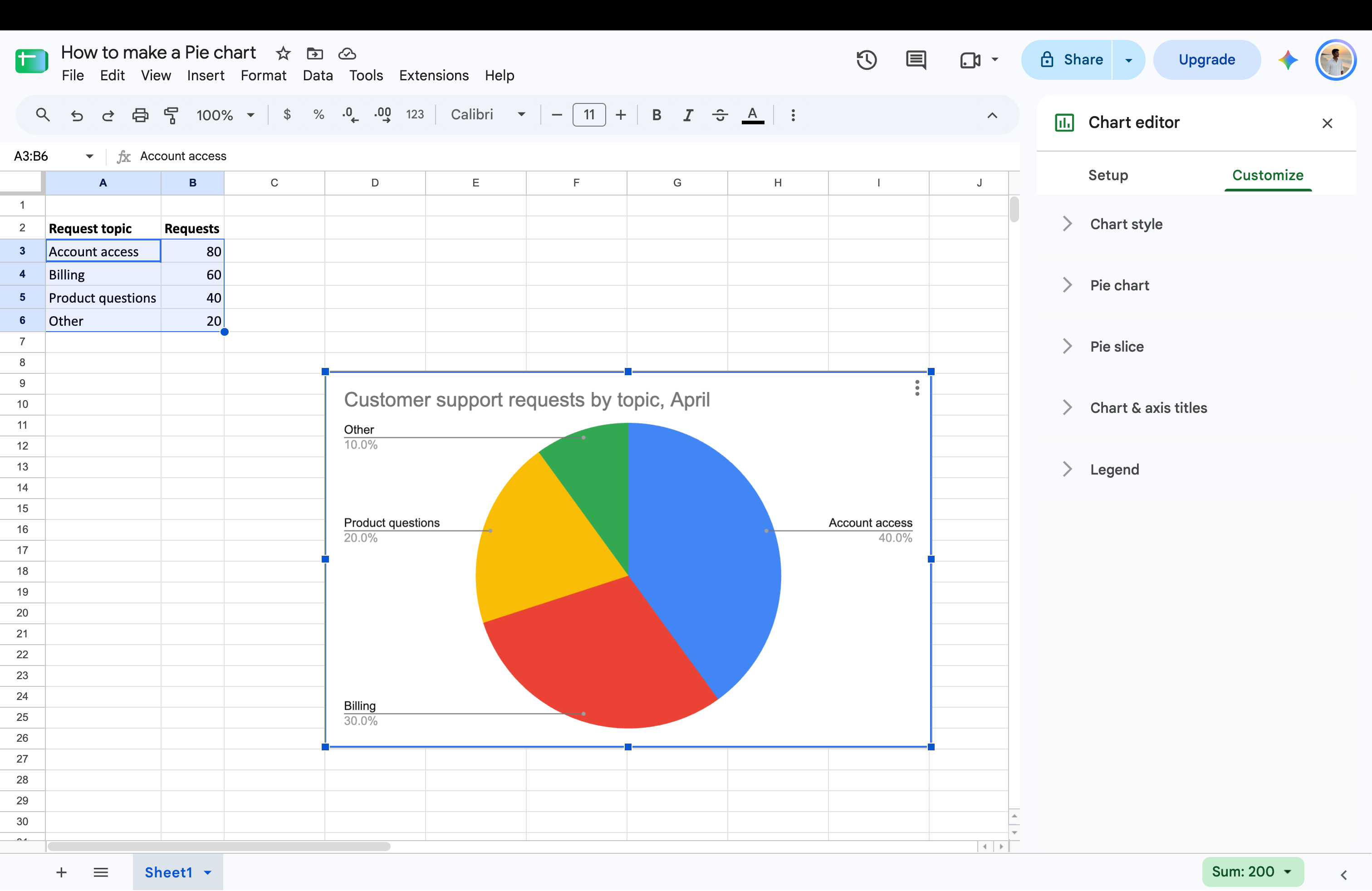This screenshot has height=891, width=1372.
Task: Move document using folder icon
Action: click(315, 54)
